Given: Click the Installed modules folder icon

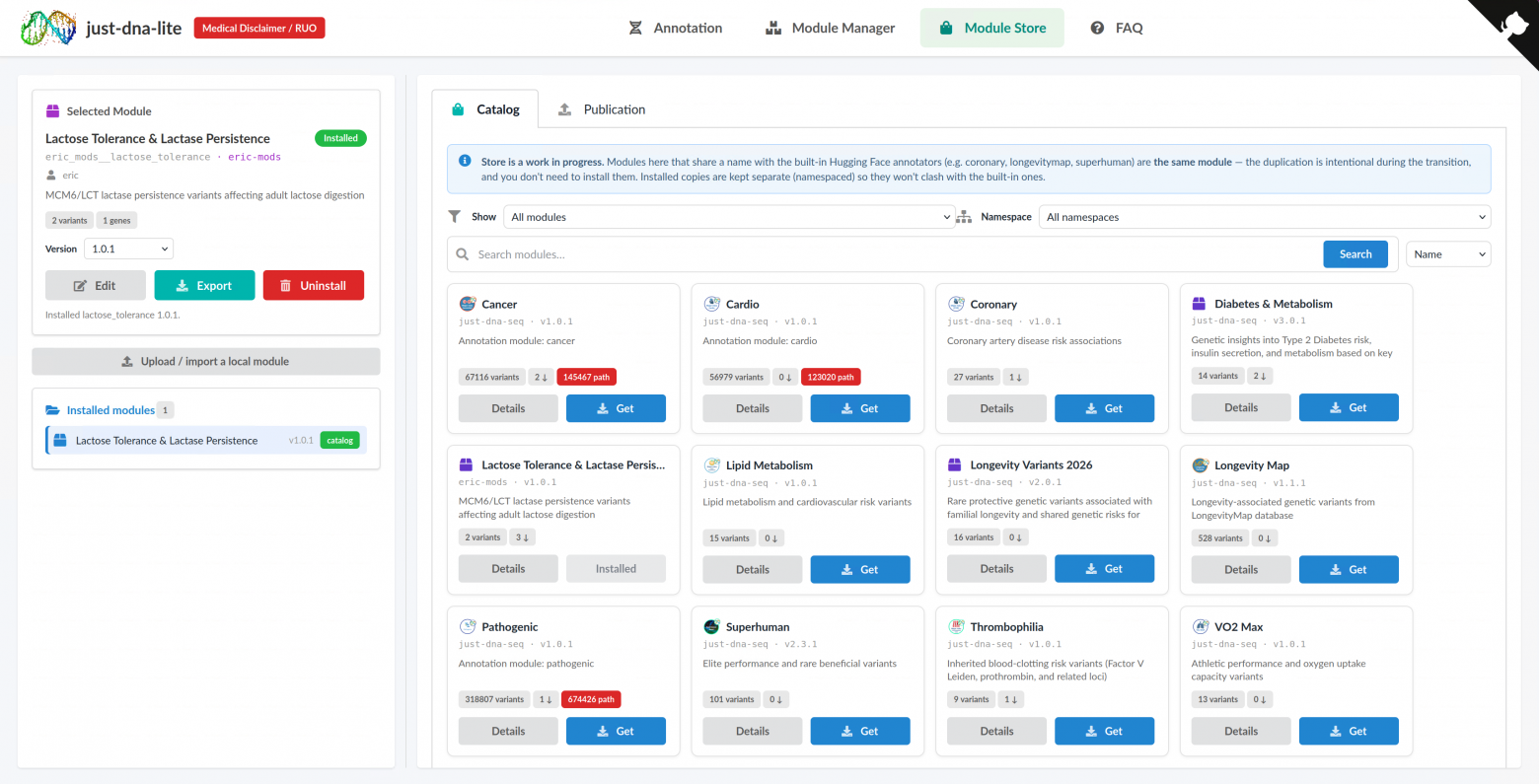Looking at the screenshot, I should click(x=53, y=410).
